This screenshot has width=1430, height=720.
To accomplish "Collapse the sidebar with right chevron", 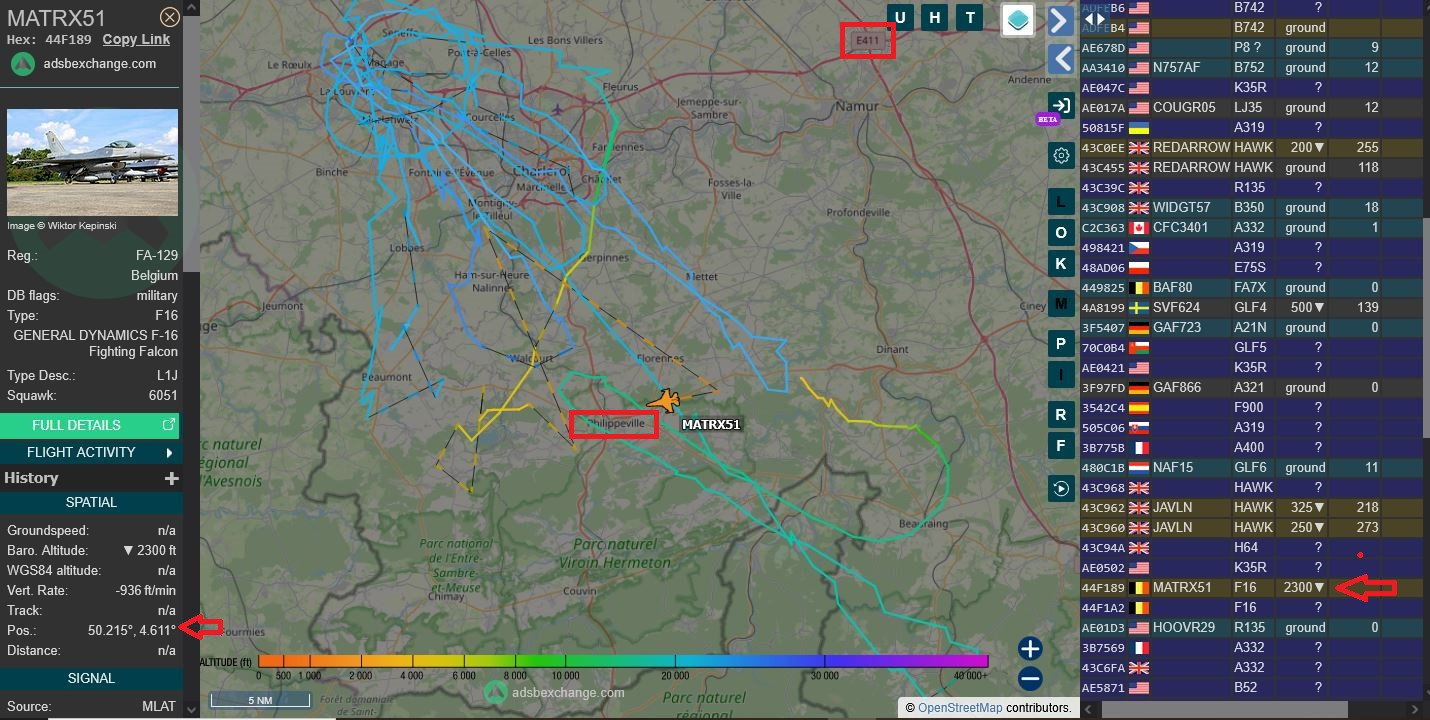I will (1061, 22).
